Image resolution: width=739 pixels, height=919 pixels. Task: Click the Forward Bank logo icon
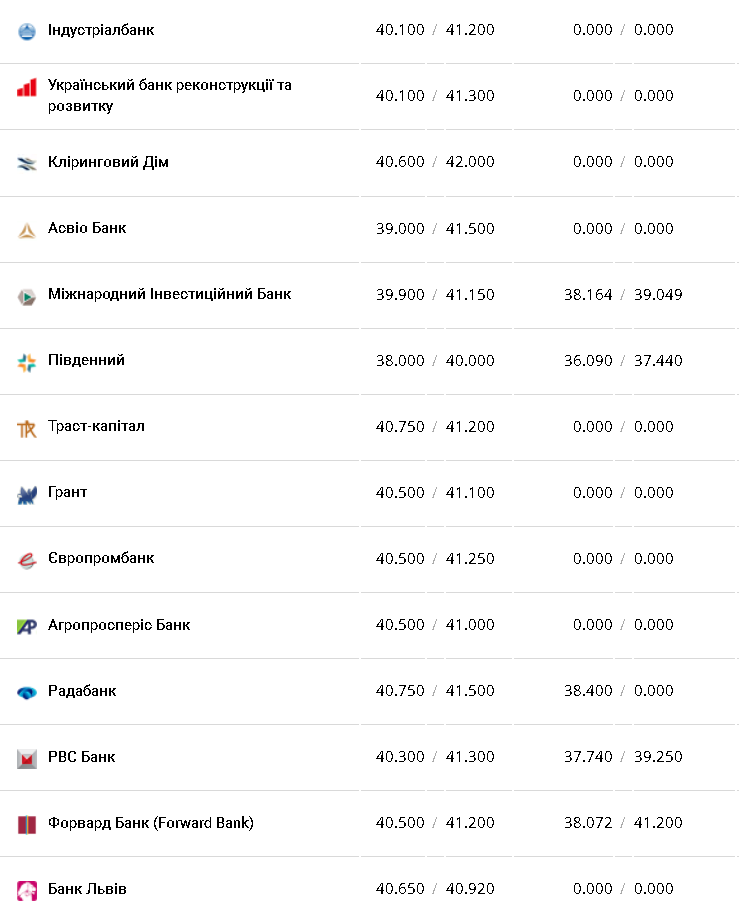pos(27,824)
